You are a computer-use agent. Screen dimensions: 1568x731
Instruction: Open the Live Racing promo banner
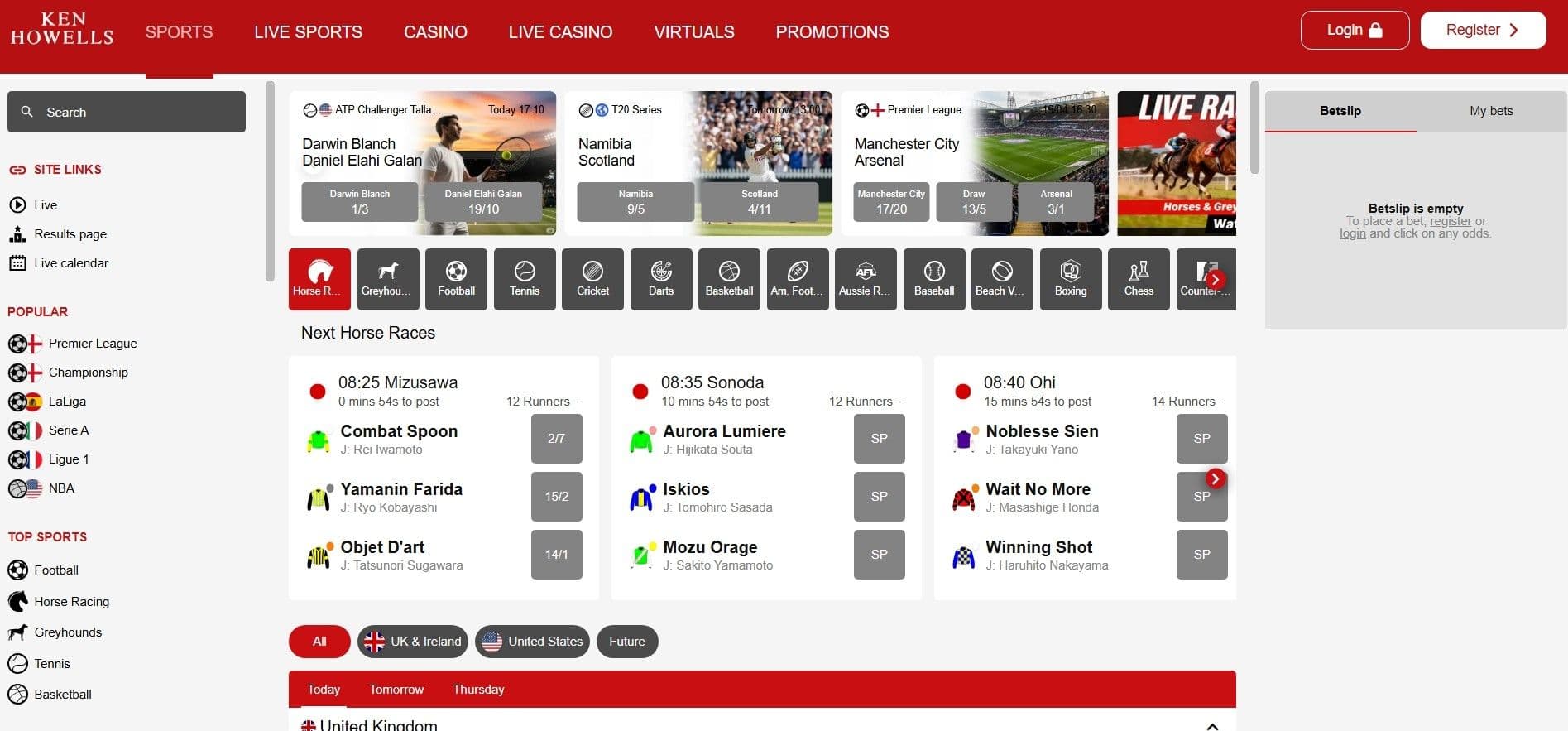[1177, 163]
